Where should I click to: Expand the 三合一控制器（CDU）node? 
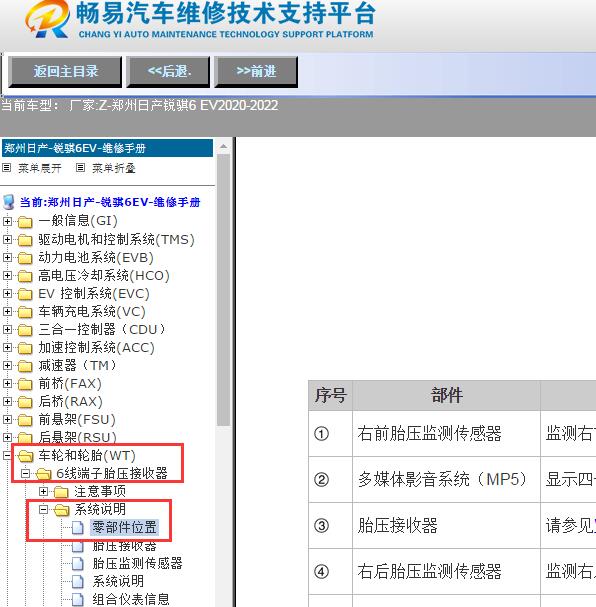pyautogui.click(x=7, y=329)
